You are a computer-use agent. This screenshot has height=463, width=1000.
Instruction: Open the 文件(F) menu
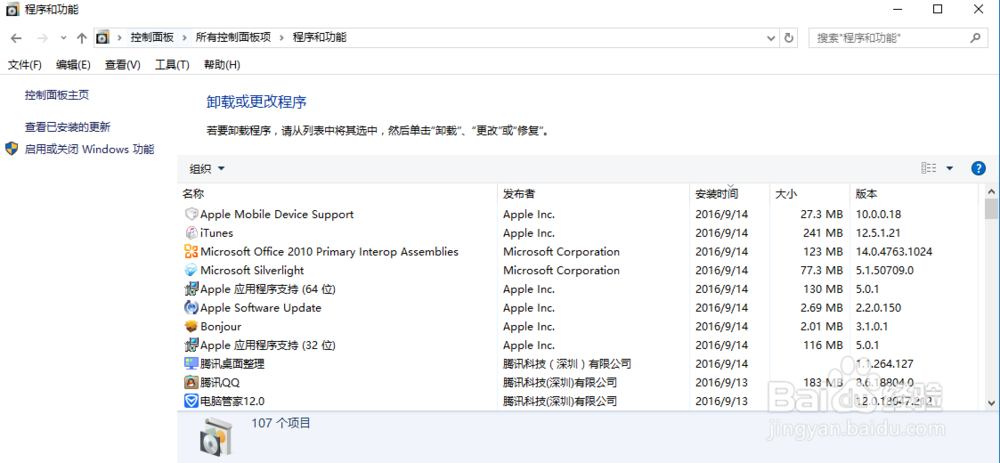(25, 65)
